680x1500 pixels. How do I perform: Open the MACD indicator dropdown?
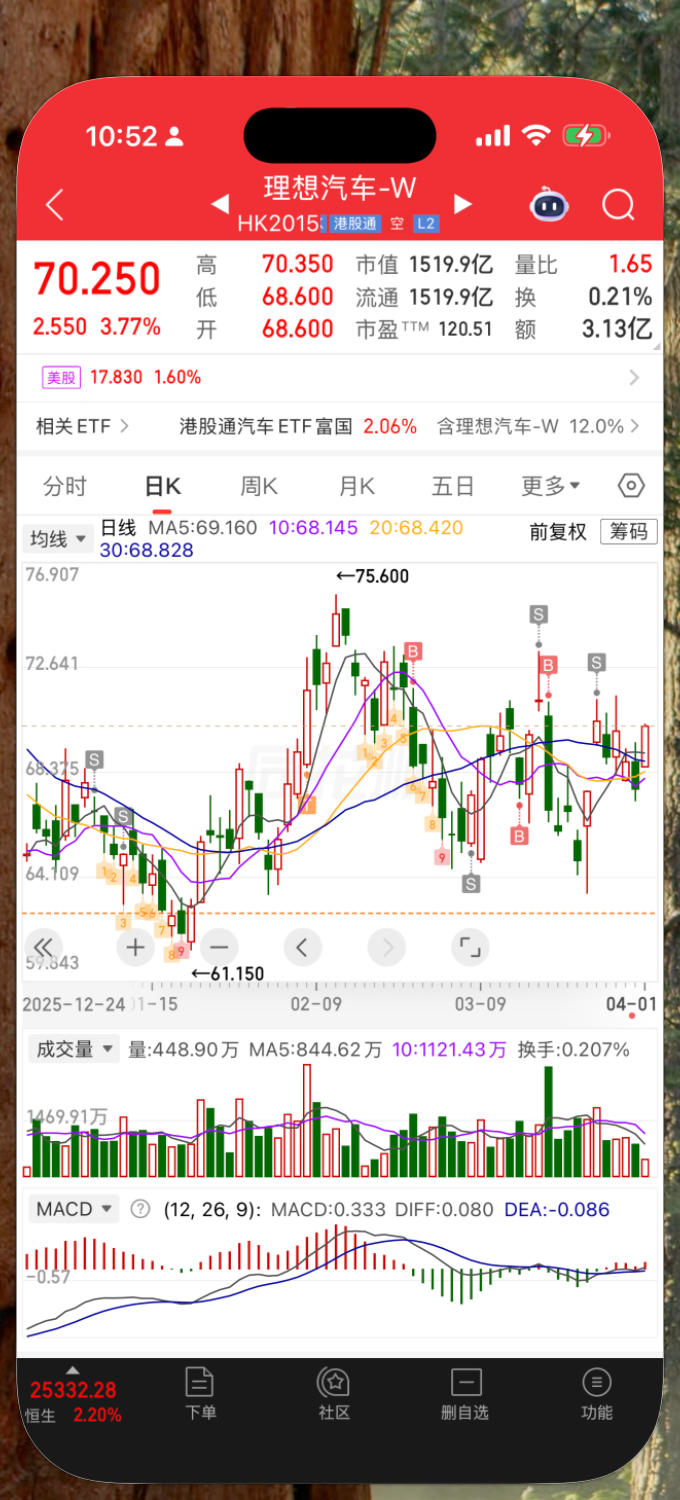coord(72,1209)
